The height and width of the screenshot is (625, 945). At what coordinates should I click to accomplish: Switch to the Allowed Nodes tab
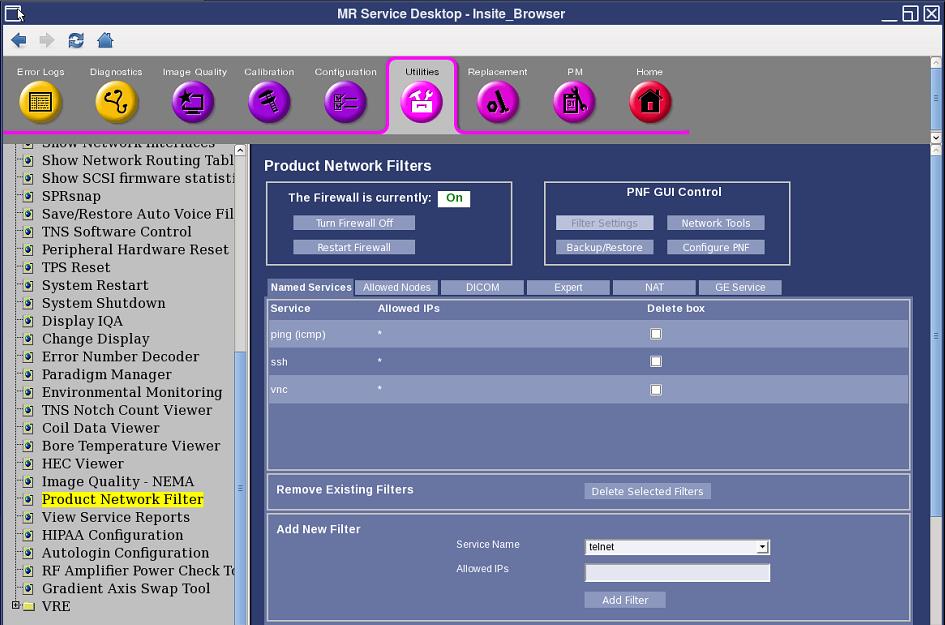[396, 287]
